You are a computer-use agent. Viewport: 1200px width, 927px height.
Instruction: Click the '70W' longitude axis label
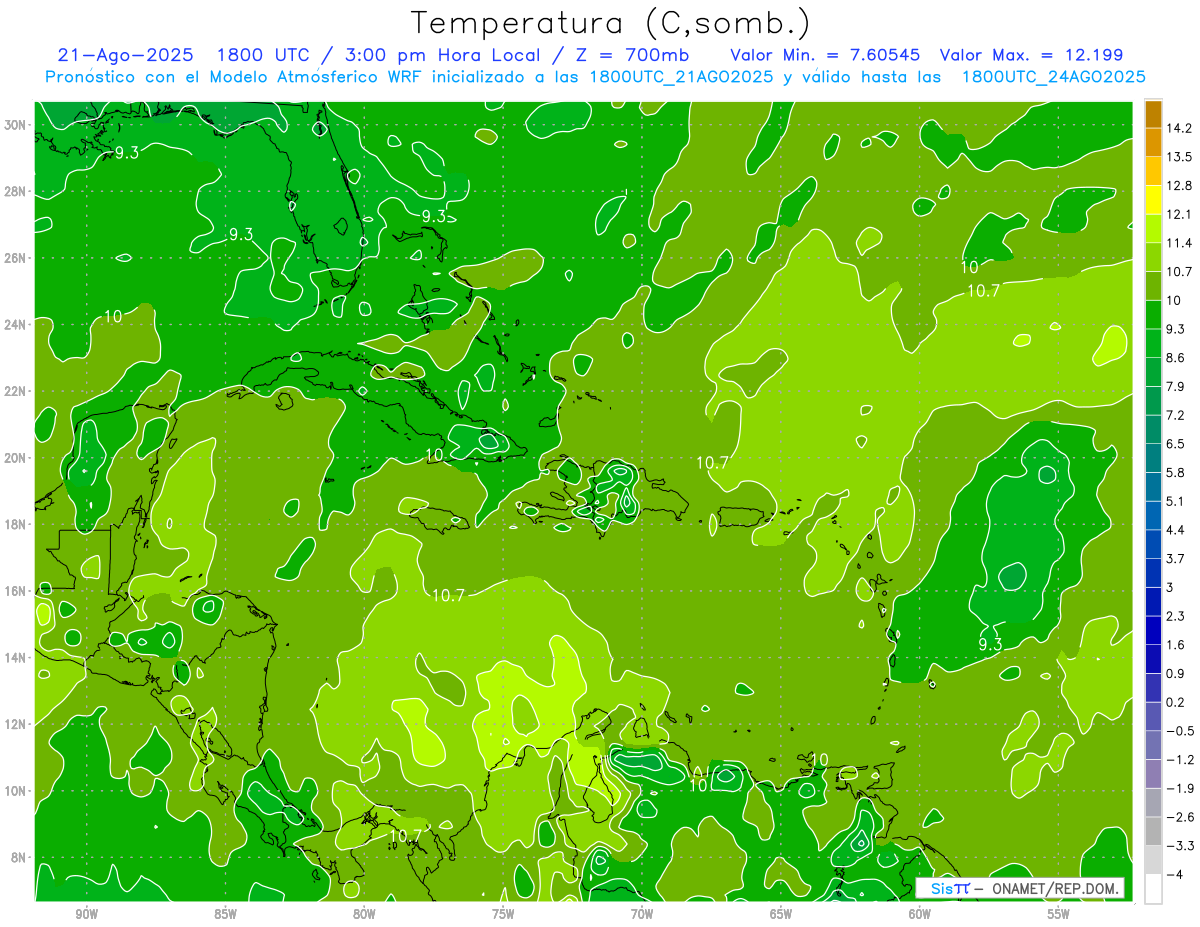pos(642,914)
